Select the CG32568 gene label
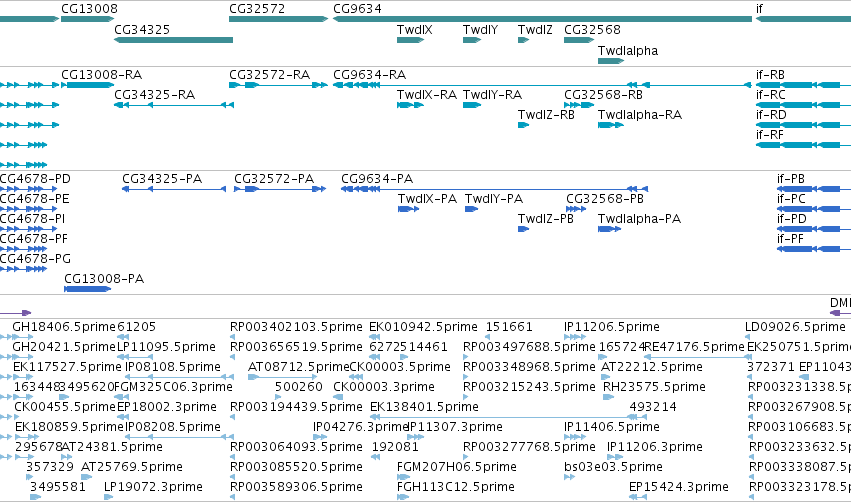Screen dimensions: 851x502 592,29
